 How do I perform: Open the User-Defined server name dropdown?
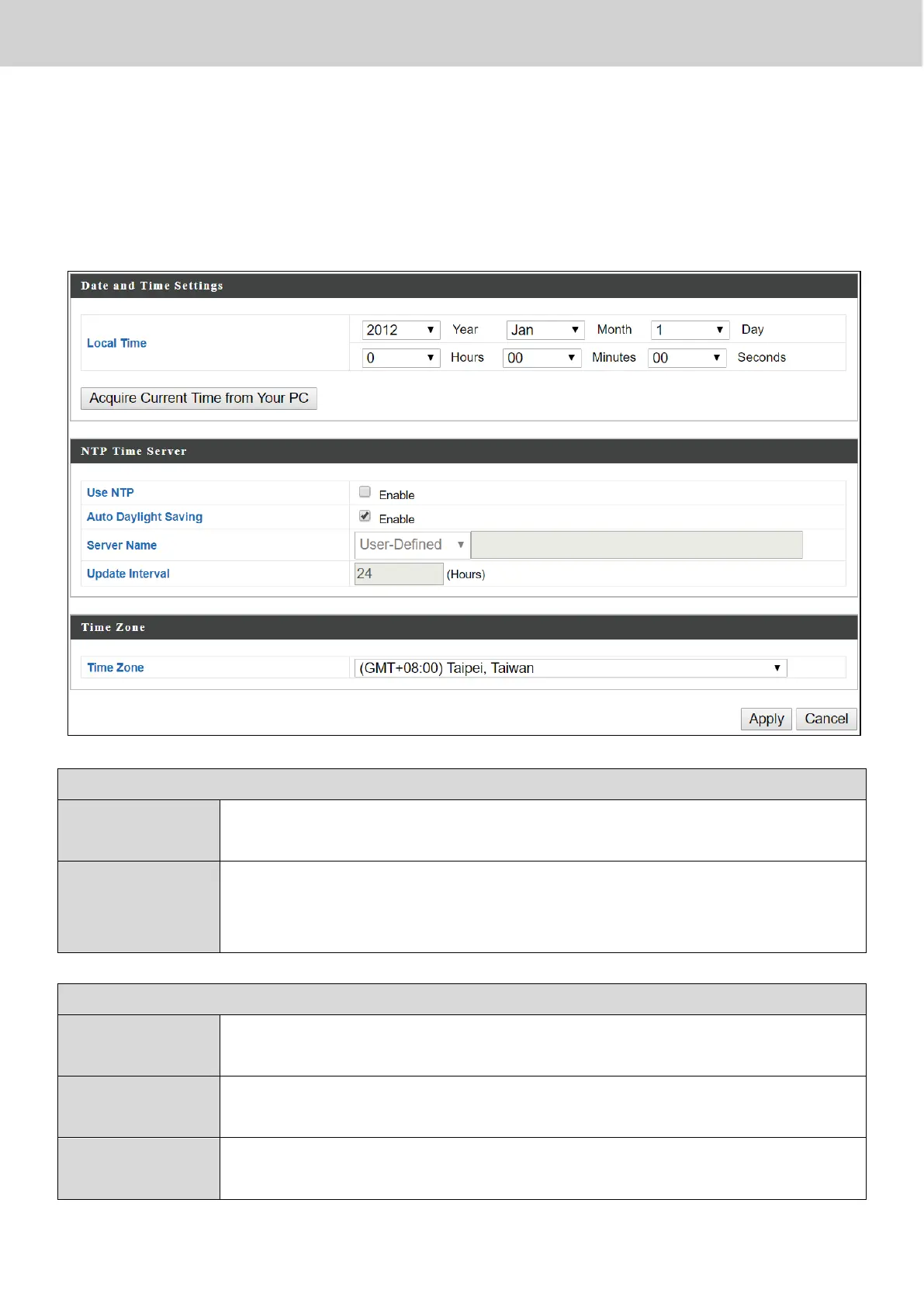pyautogui.click(x=412, y=545)
